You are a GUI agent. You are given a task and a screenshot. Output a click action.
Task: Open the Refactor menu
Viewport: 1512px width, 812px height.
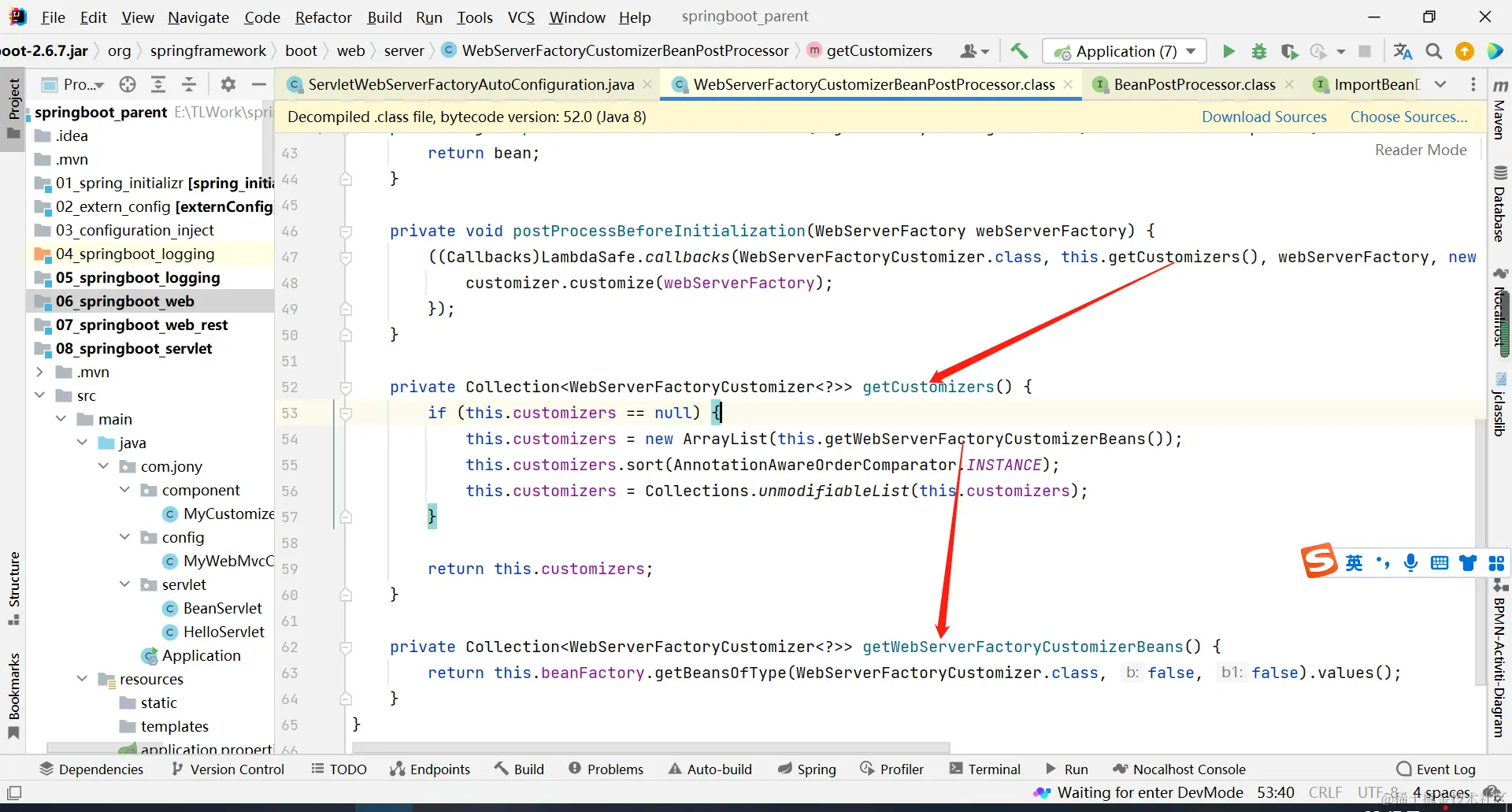point(323,17)
